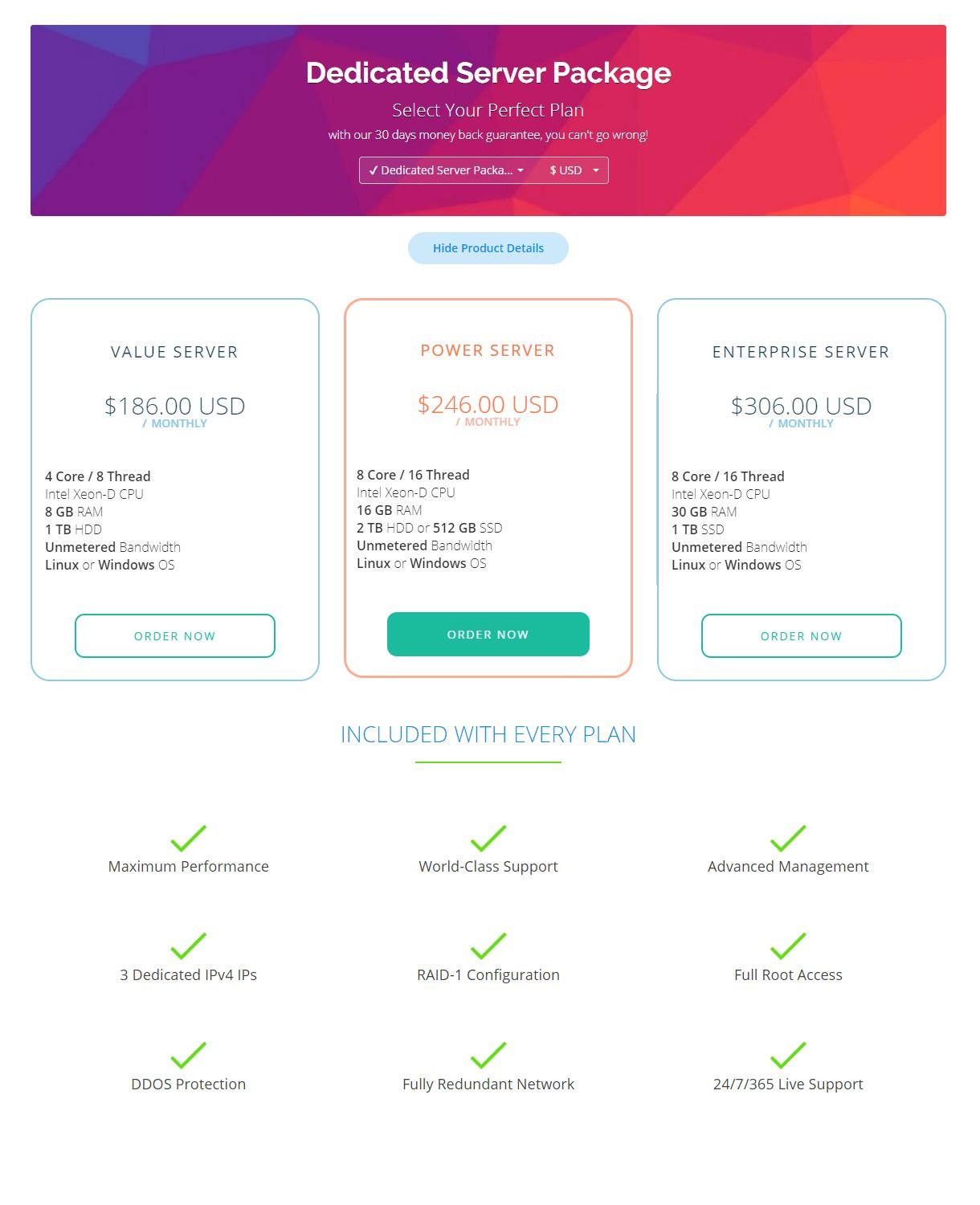Image resolution: width=980 pixels, height=1205 pixels.
Task: Click the World-Class Support checkmark icon
Action: coord(488,838)
